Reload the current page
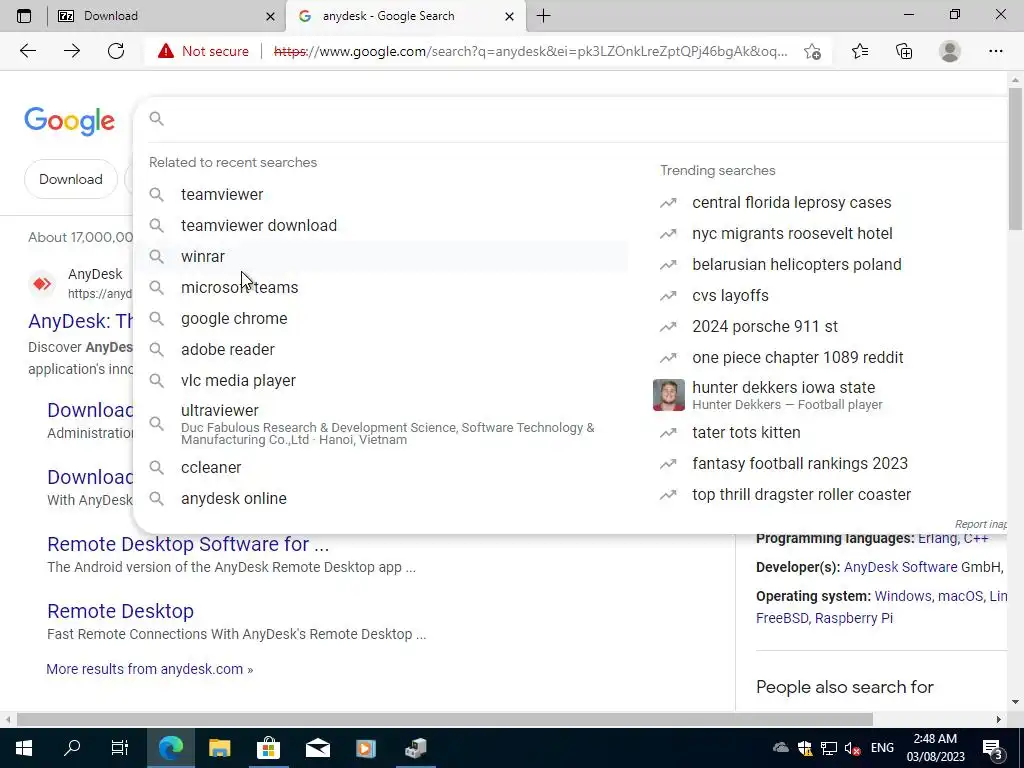 point(116,51)
